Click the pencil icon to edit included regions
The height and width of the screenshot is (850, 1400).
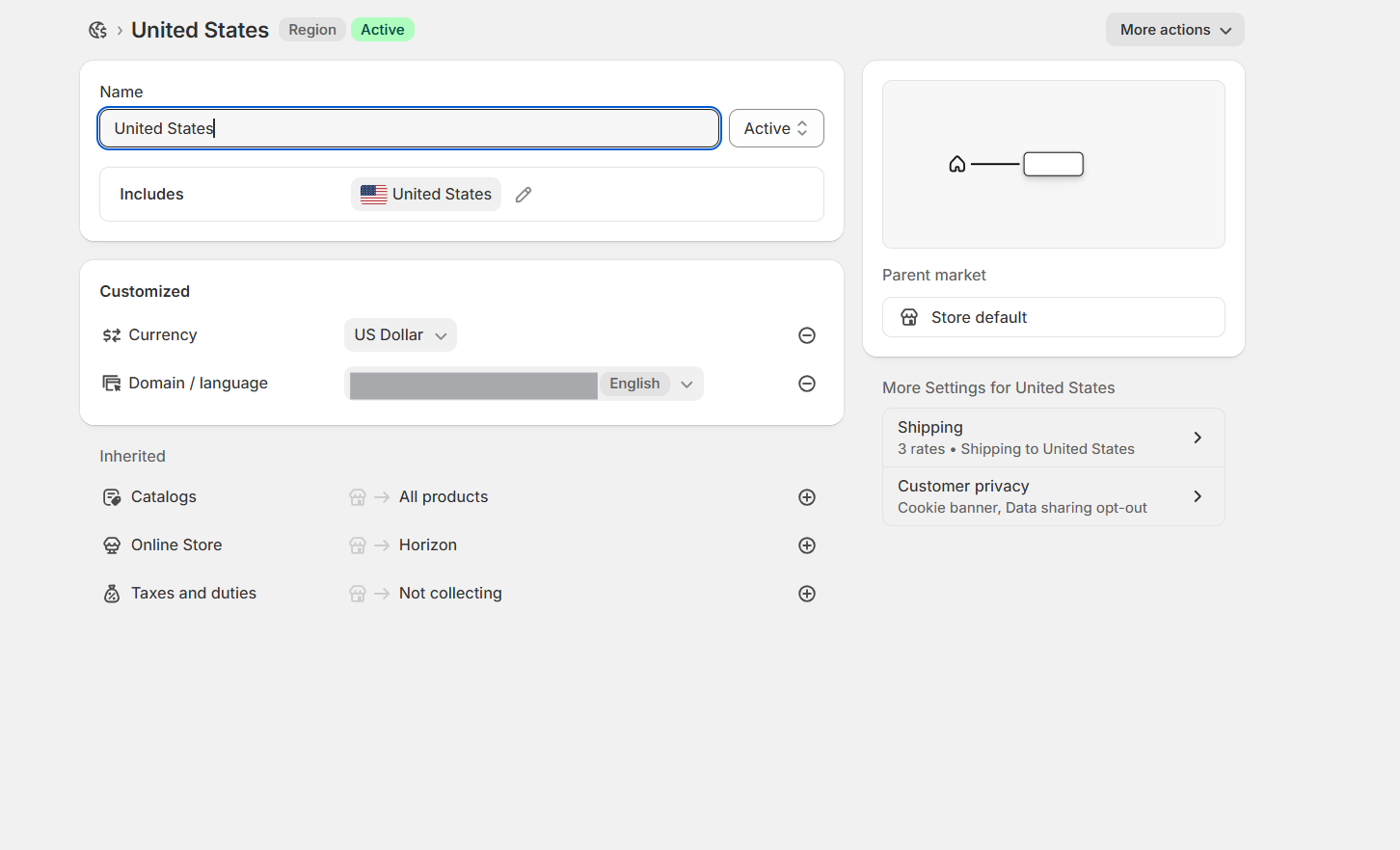coord(524,195)
